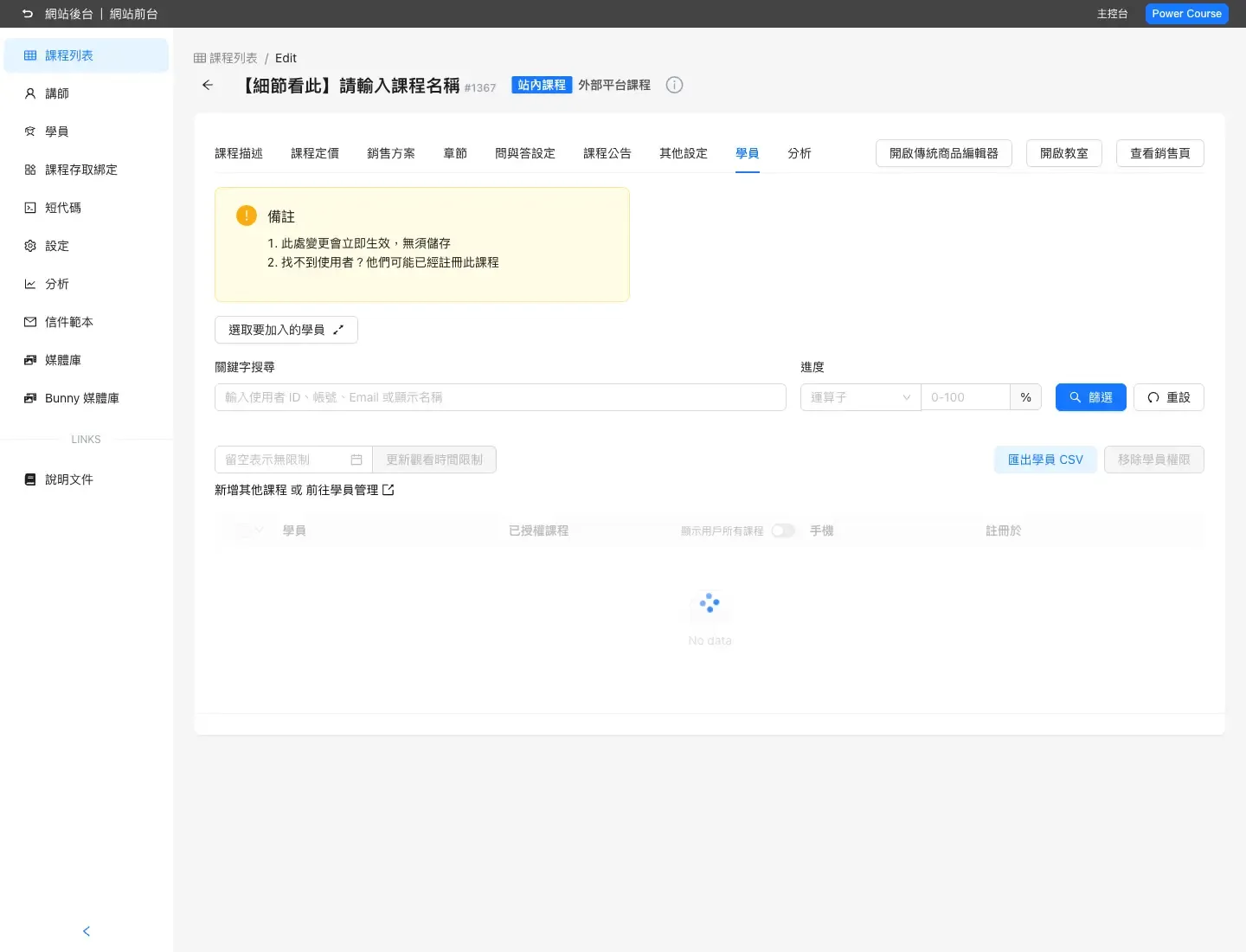This screenshot has width=1246, height=952.
Task: Click 新增其他課程 link
Action: point(251,490)
